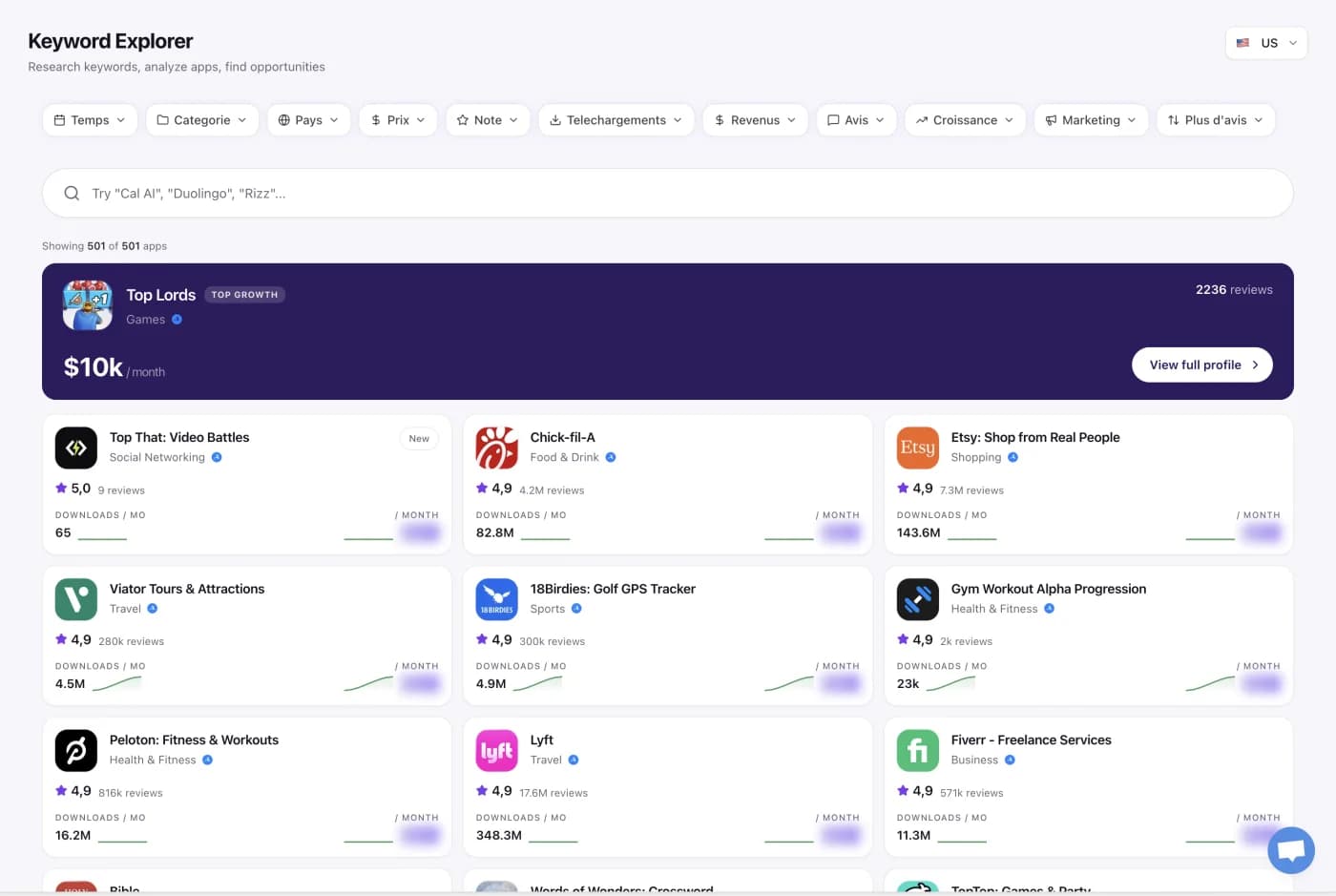Expand the Prix filter
1336x896 pixels.
(398, 120)
